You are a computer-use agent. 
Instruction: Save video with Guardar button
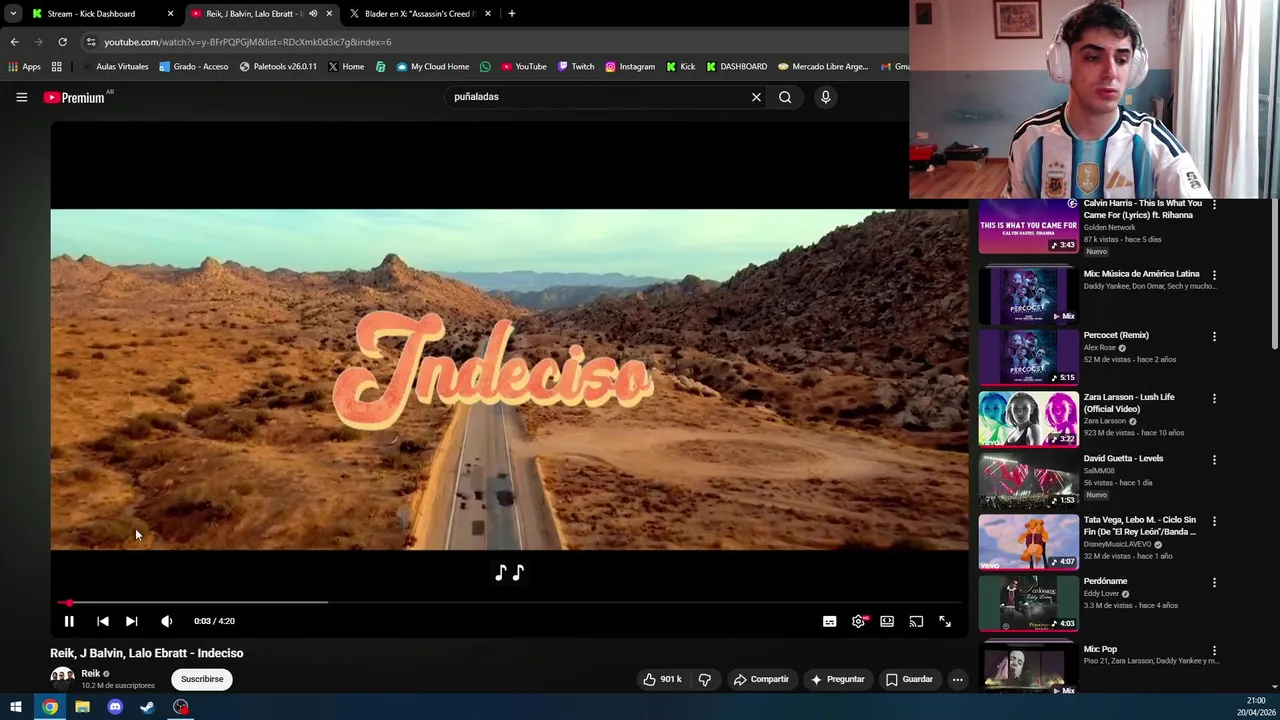[x=909, y=680]
